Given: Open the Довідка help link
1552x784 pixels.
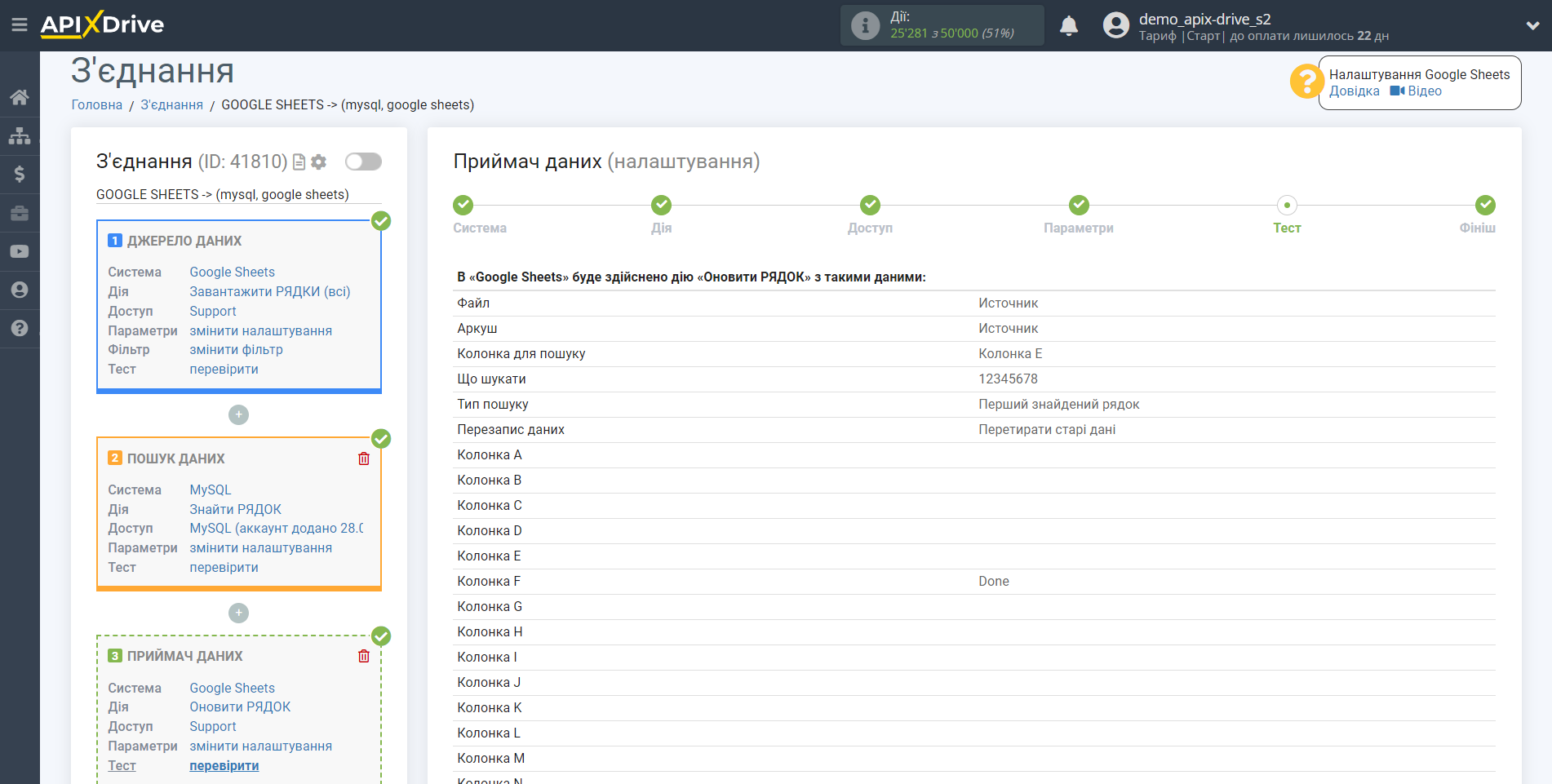Looking at the screenshot, I should (x=1355, y=91).
